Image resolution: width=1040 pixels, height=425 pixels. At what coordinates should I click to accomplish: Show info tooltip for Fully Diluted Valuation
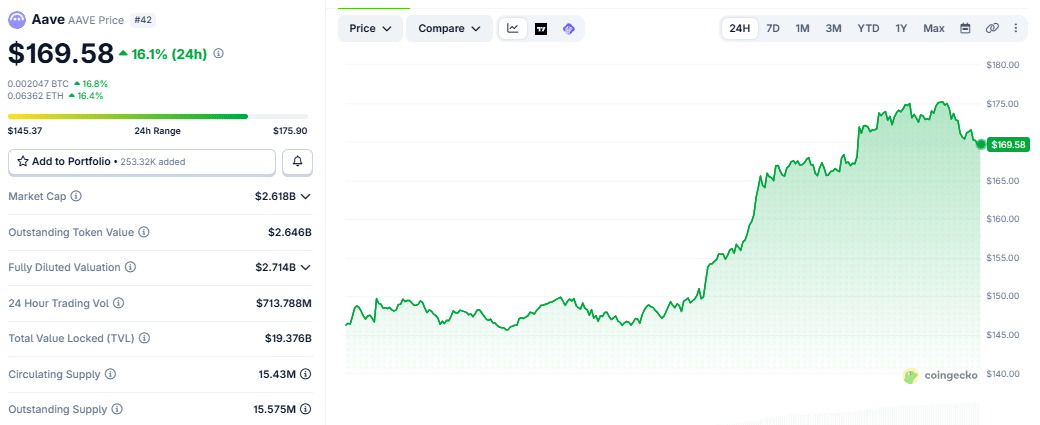coord(131,267)
